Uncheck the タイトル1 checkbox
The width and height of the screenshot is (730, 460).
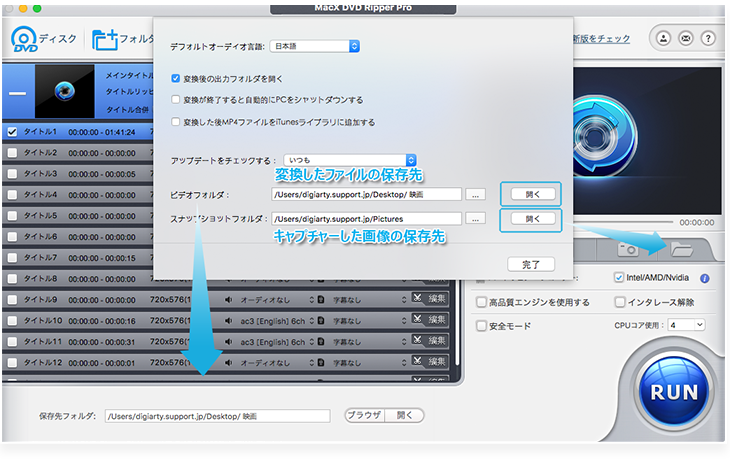click(x=13, y=132)
